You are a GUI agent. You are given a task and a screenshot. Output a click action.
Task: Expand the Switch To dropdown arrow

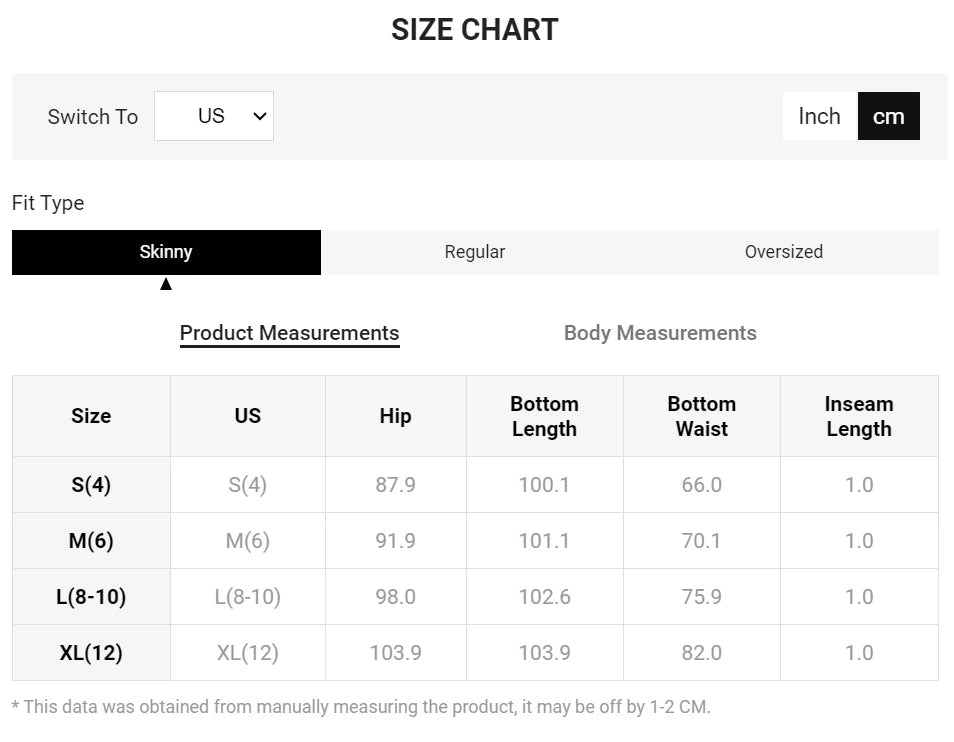coord(259,115)
